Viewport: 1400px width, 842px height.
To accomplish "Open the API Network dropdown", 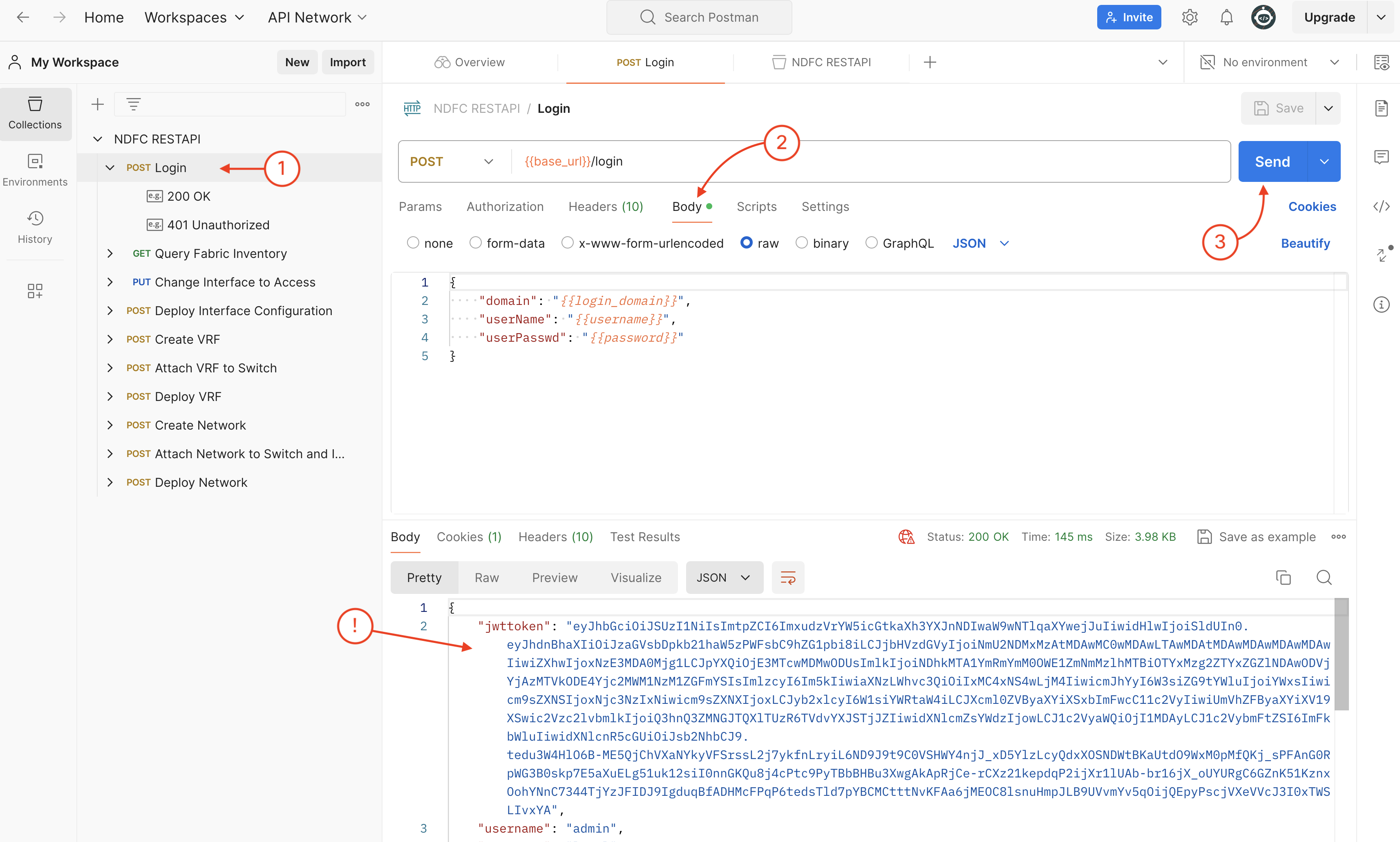I will pos(318,17).
